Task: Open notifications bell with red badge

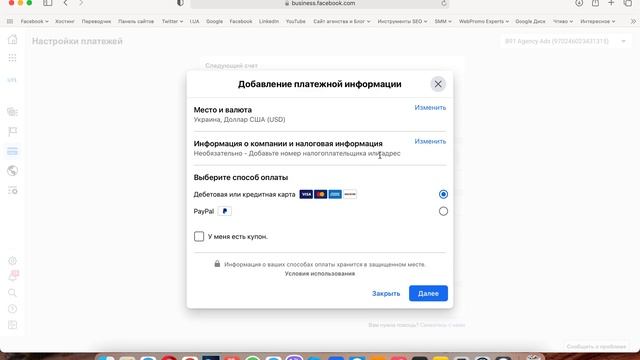Action: point(13,276)
